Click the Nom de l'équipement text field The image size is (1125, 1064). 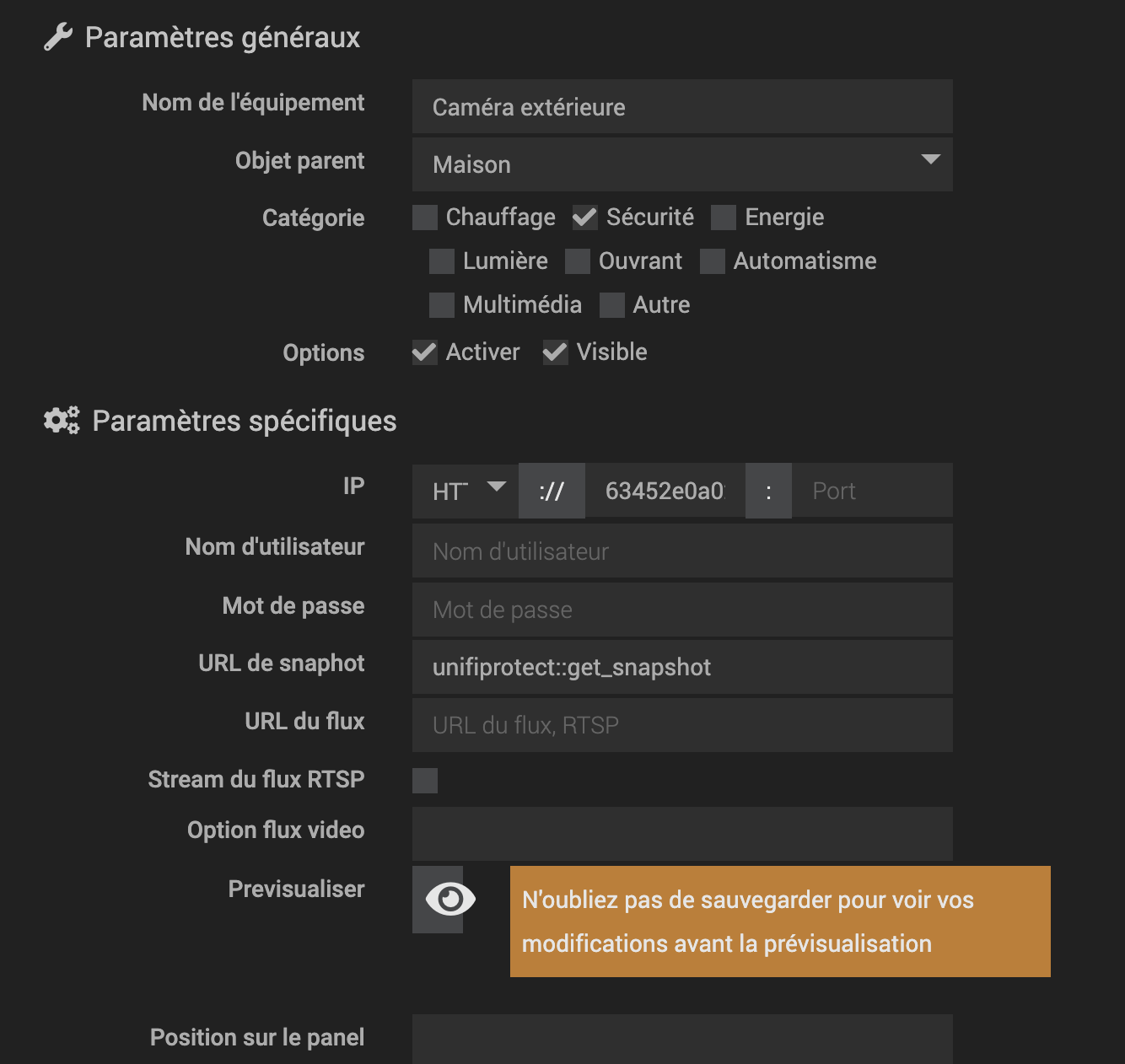(681, 107)
